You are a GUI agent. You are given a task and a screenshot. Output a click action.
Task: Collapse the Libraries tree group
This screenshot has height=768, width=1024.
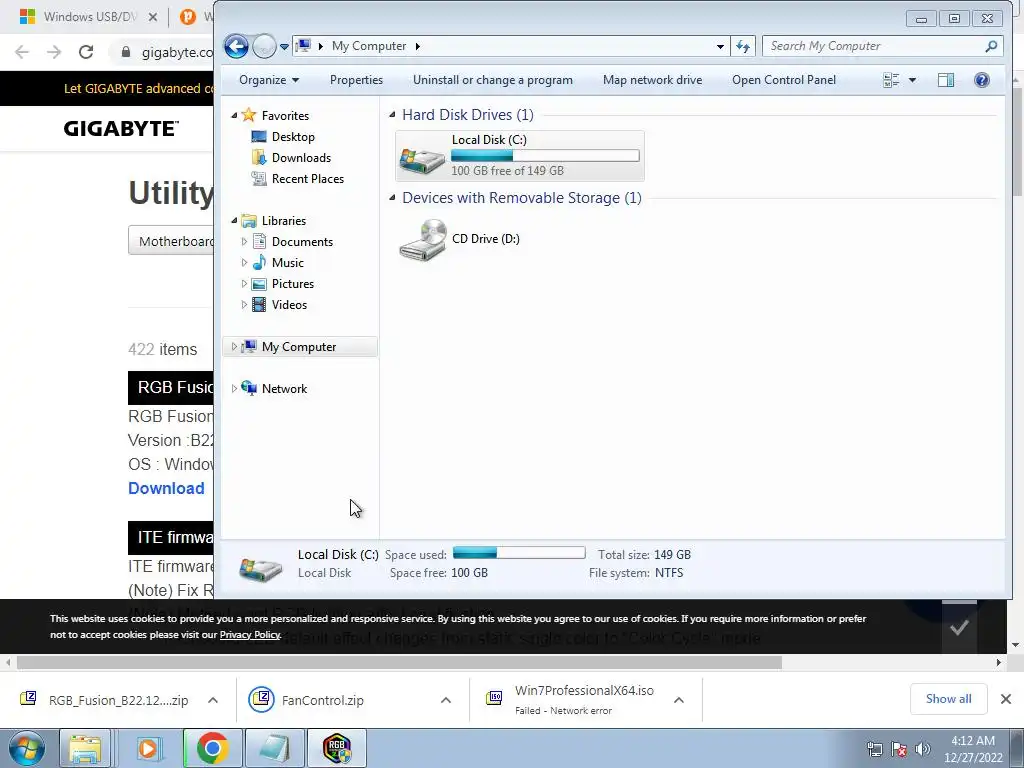coord(234,221)
